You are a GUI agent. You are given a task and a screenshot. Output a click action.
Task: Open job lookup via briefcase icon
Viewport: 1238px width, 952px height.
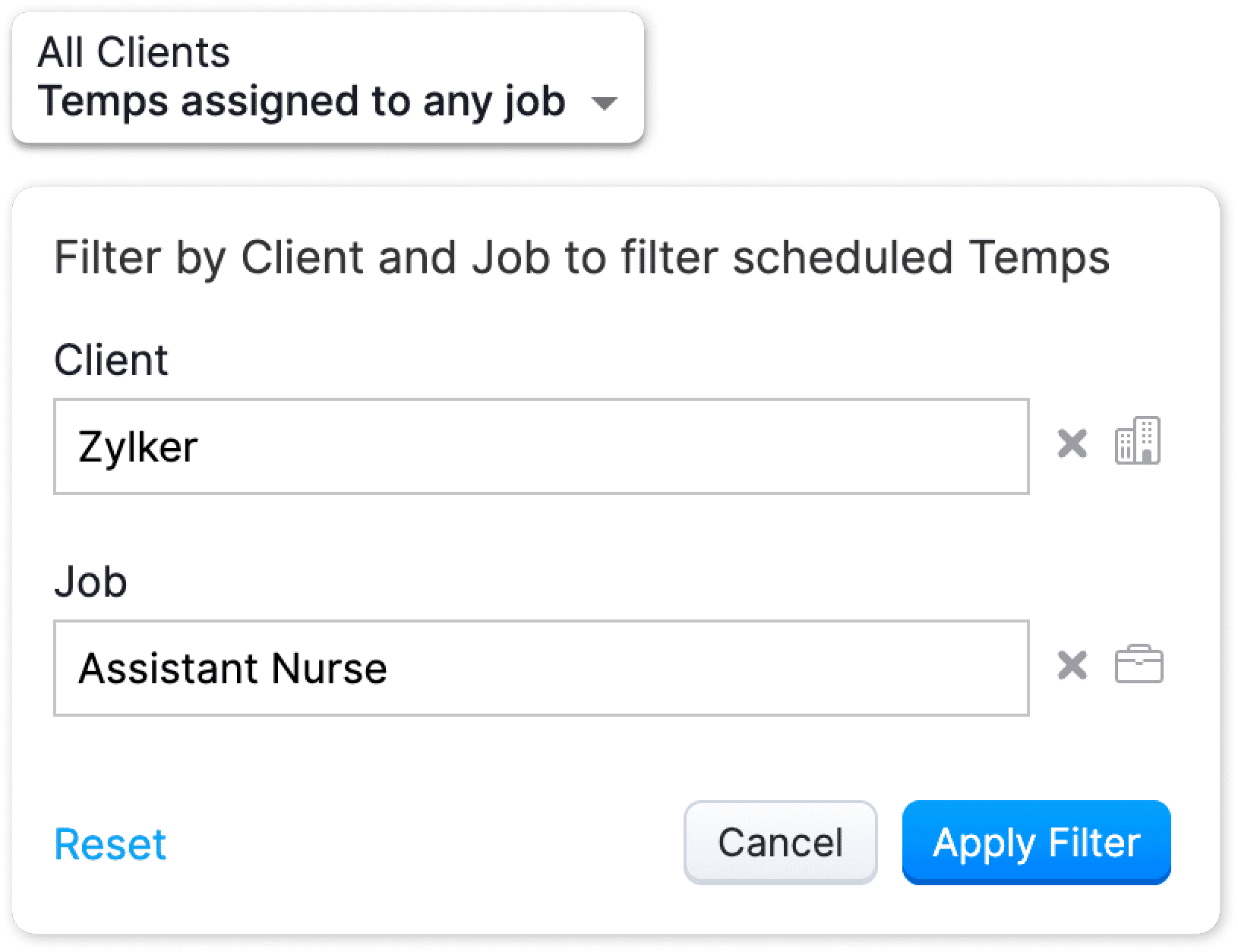1139,665
